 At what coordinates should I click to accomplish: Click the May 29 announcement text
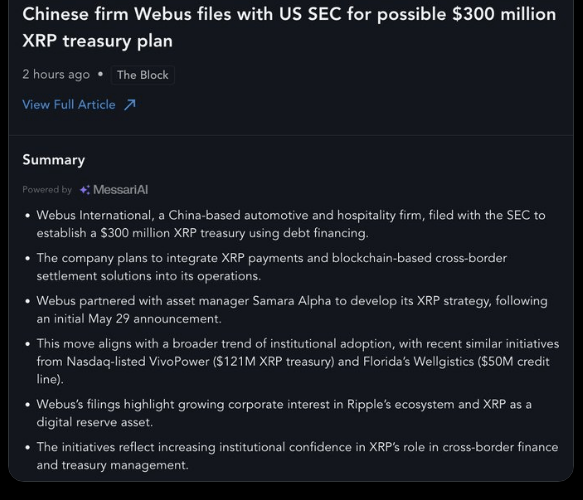[155, 319]
